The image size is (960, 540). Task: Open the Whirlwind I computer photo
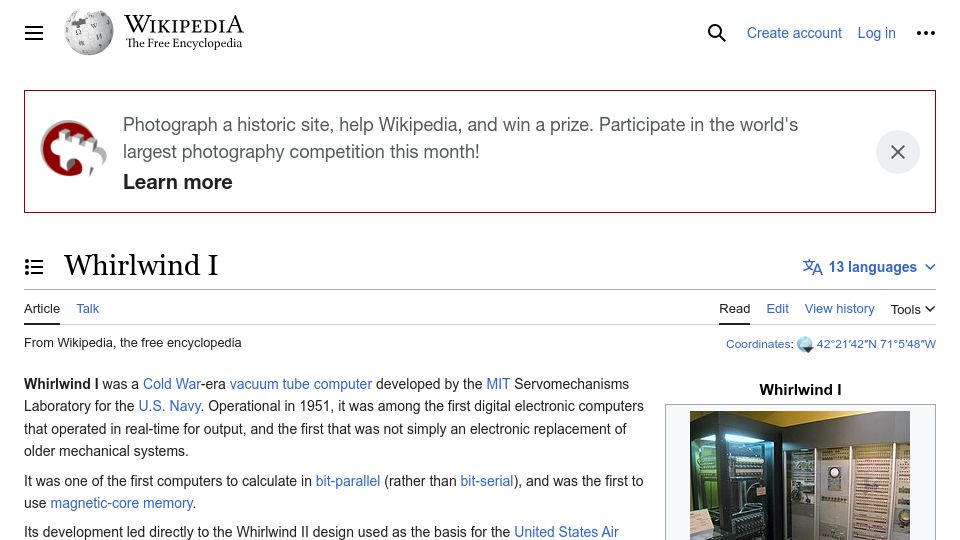point(800,475)
